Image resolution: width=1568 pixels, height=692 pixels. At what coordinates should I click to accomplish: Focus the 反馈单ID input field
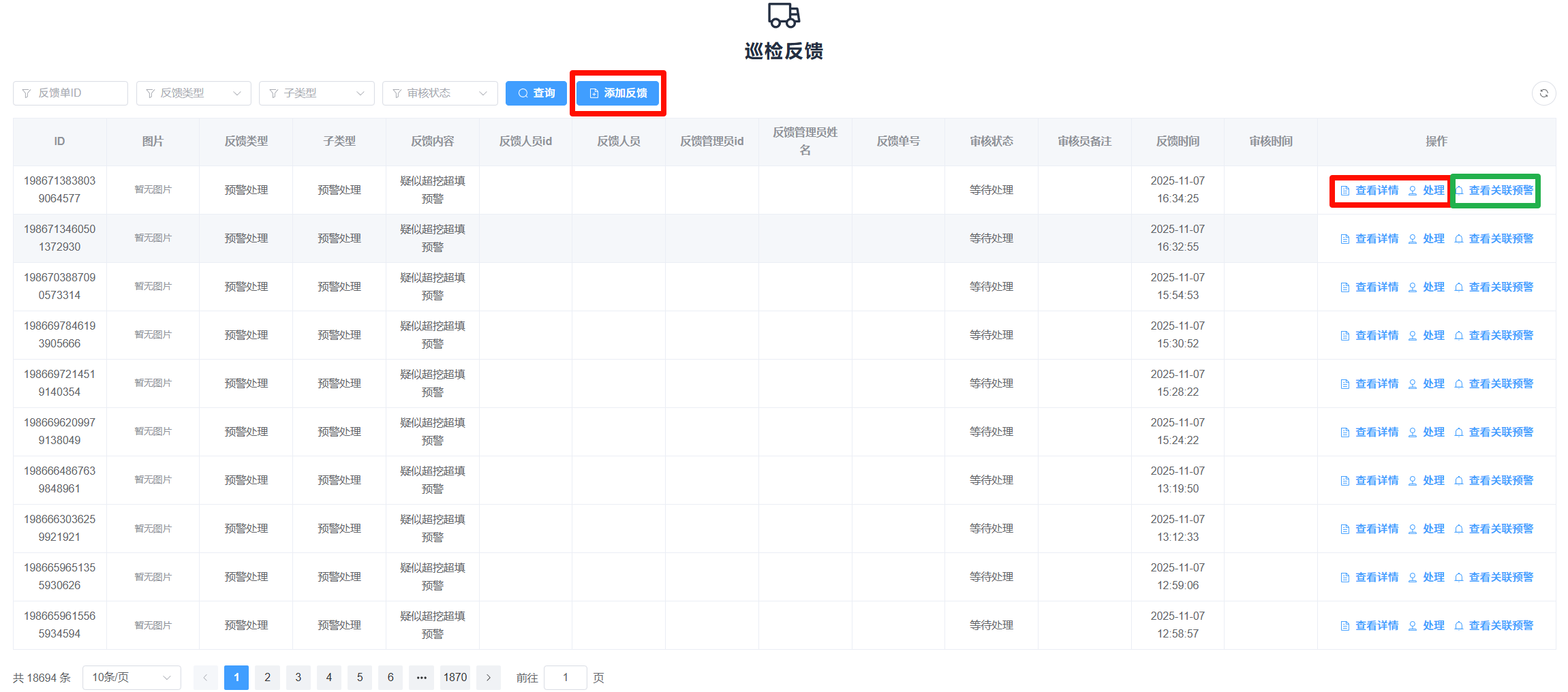[x=71, y=93]
